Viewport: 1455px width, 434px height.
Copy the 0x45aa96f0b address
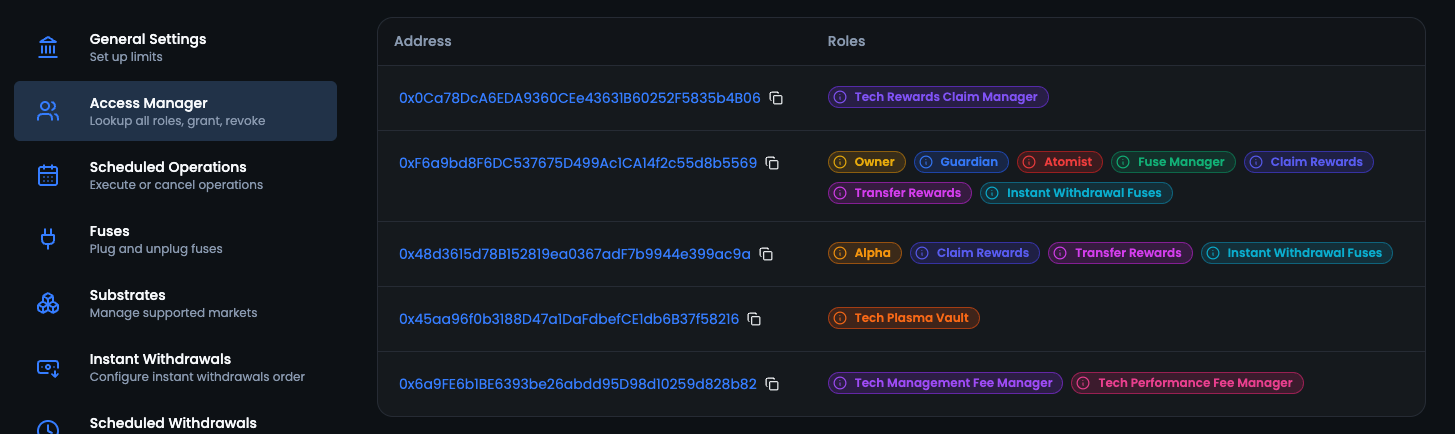(x=755, y=319)
